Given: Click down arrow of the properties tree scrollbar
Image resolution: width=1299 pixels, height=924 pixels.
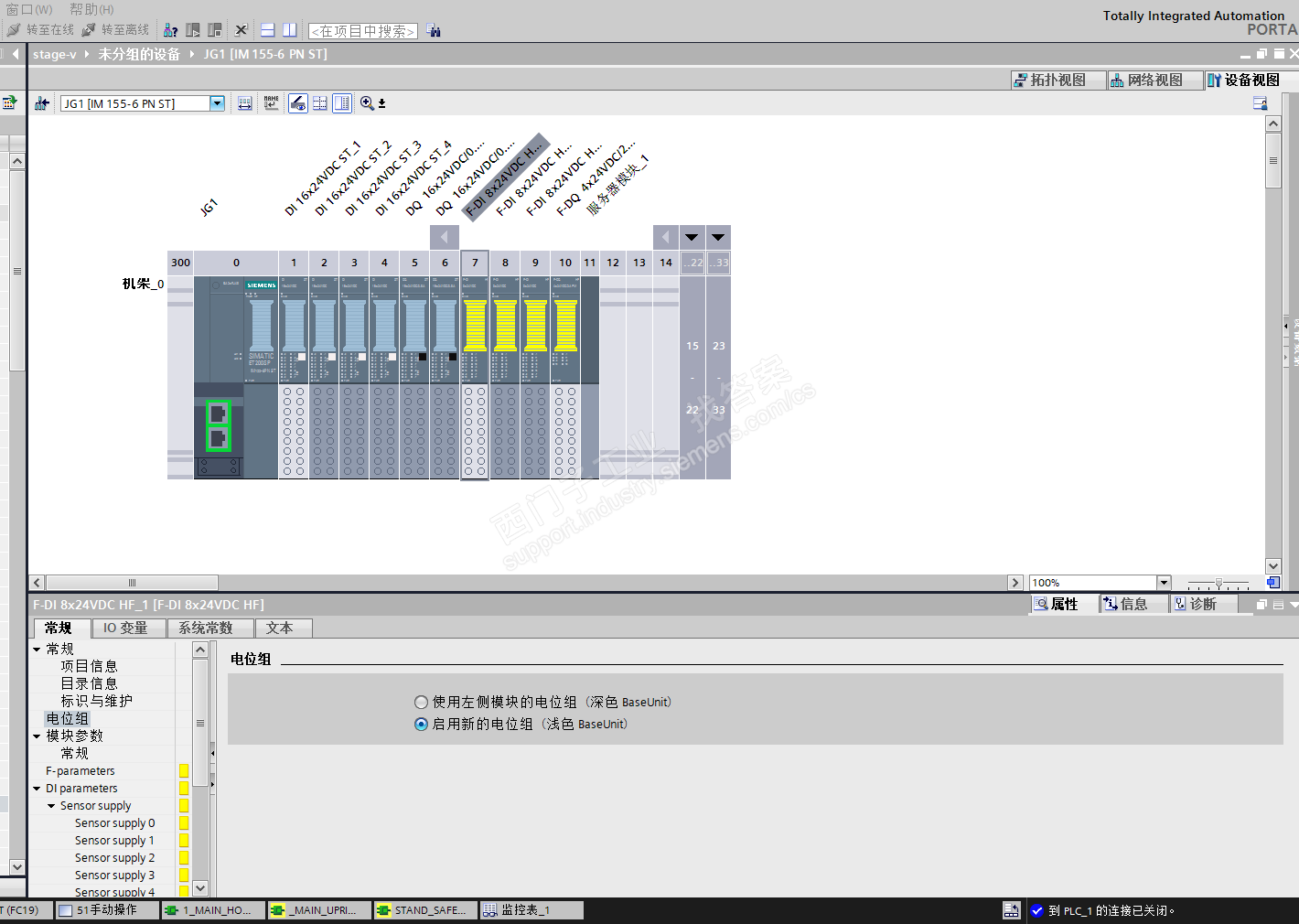Looking at the screenshot, I should click(x=200, y=888).
